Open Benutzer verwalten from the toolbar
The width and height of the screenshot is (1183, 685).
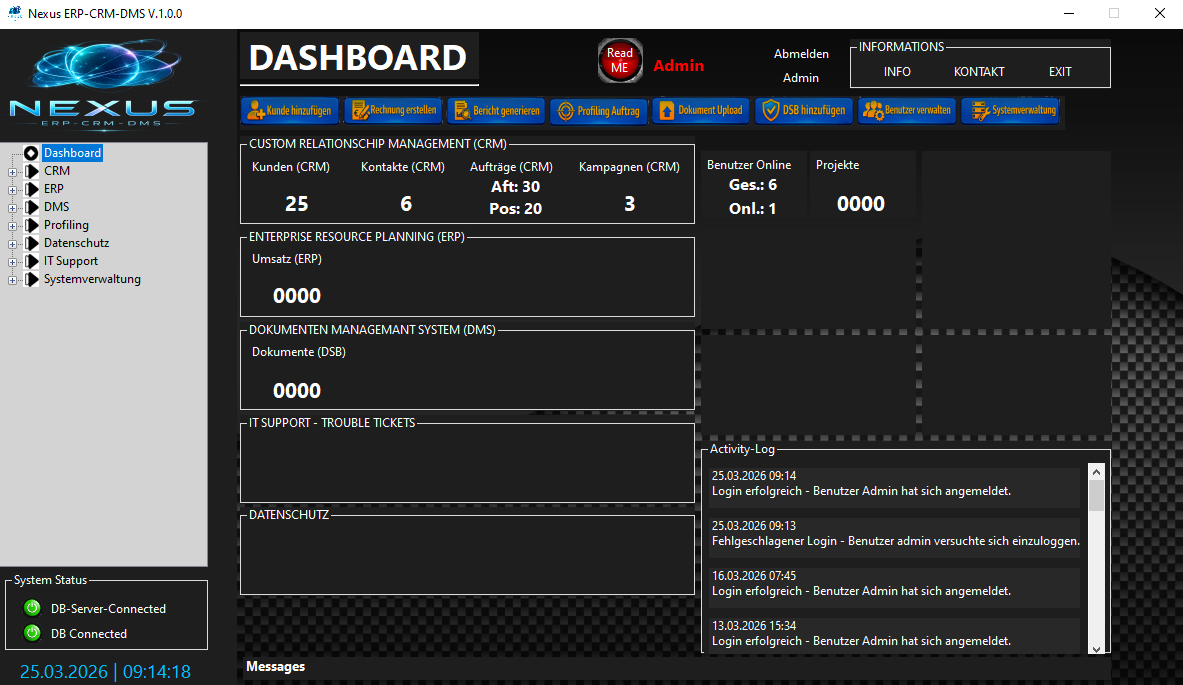pos(906,111)
